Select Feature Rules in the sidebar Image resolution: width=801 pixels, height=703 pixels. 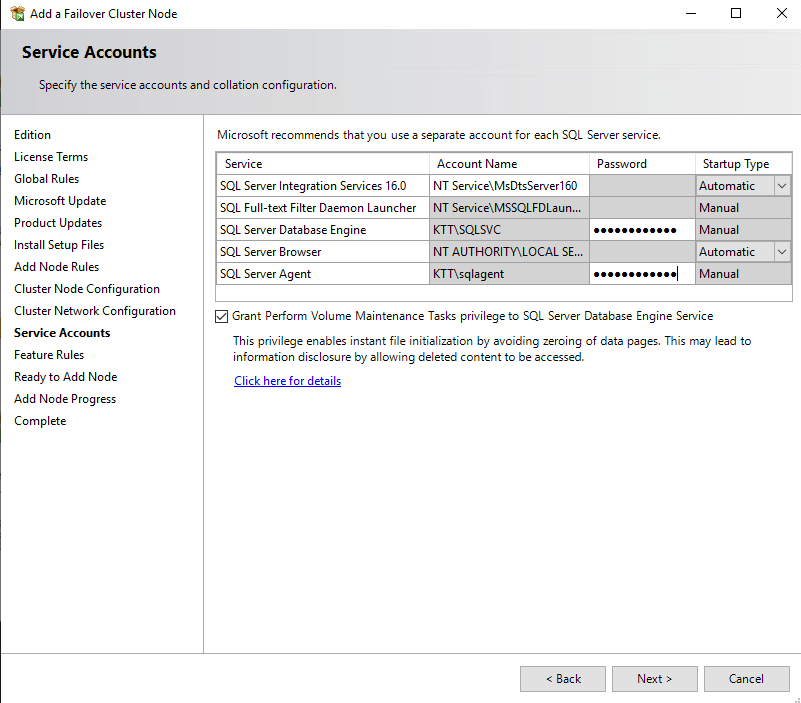tap(49, 355)
